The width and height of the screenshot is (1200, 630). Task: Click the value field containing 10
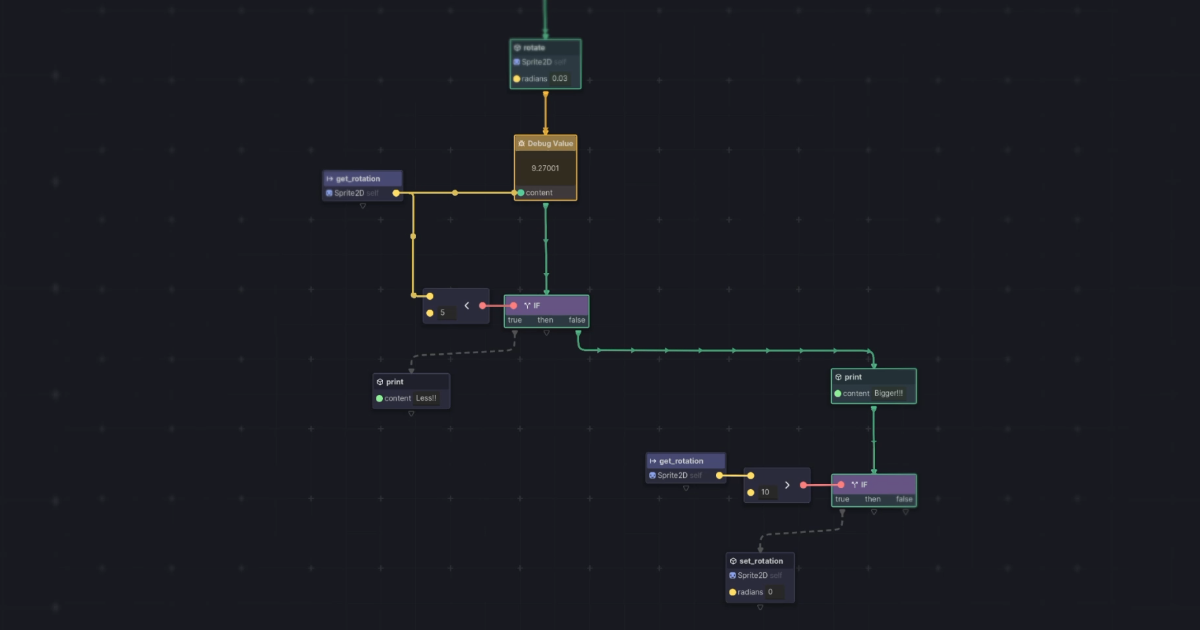(767, 492)
